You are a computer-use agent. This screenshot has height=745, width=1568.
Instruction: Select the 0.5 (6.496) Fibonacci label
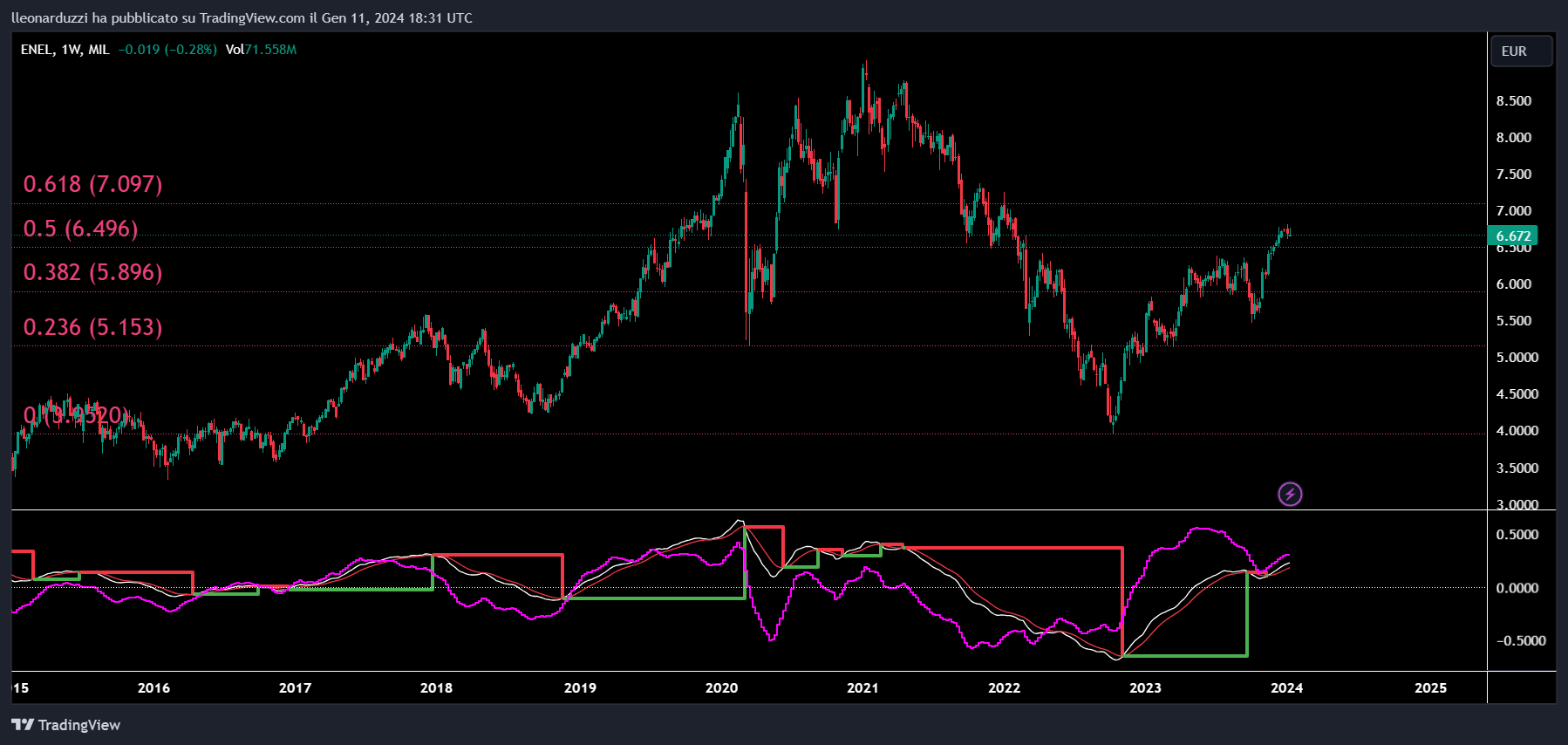point(81,229)
